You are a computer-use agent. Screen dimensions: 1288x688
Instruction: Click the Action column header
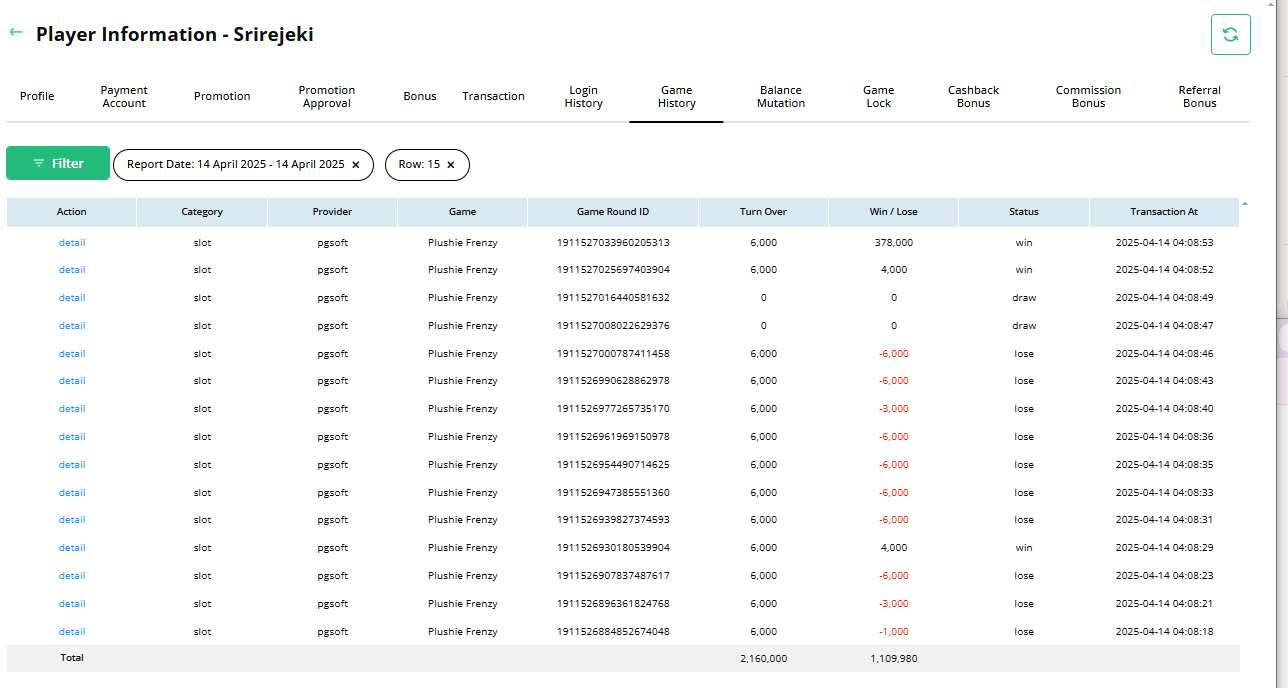(72, 212)
